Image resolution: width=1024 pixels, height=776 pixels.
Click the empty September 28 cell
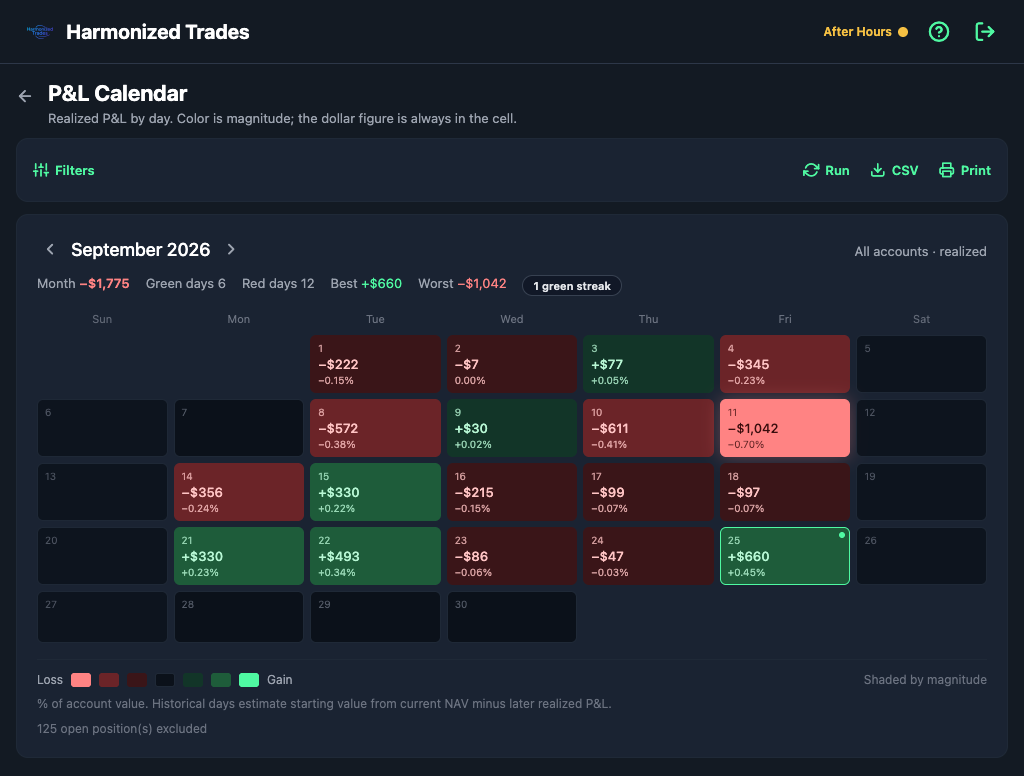tap(239, 617)
